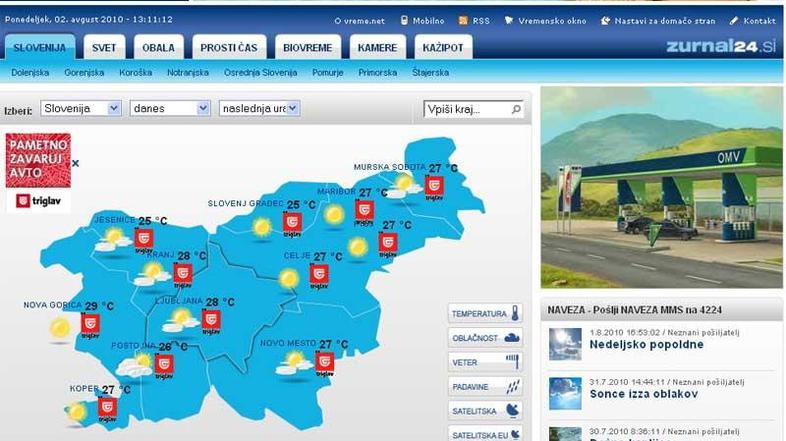786x441 pixels.
Task: Click the Triglav logo next to Murska Sobota
Action: 434,188
